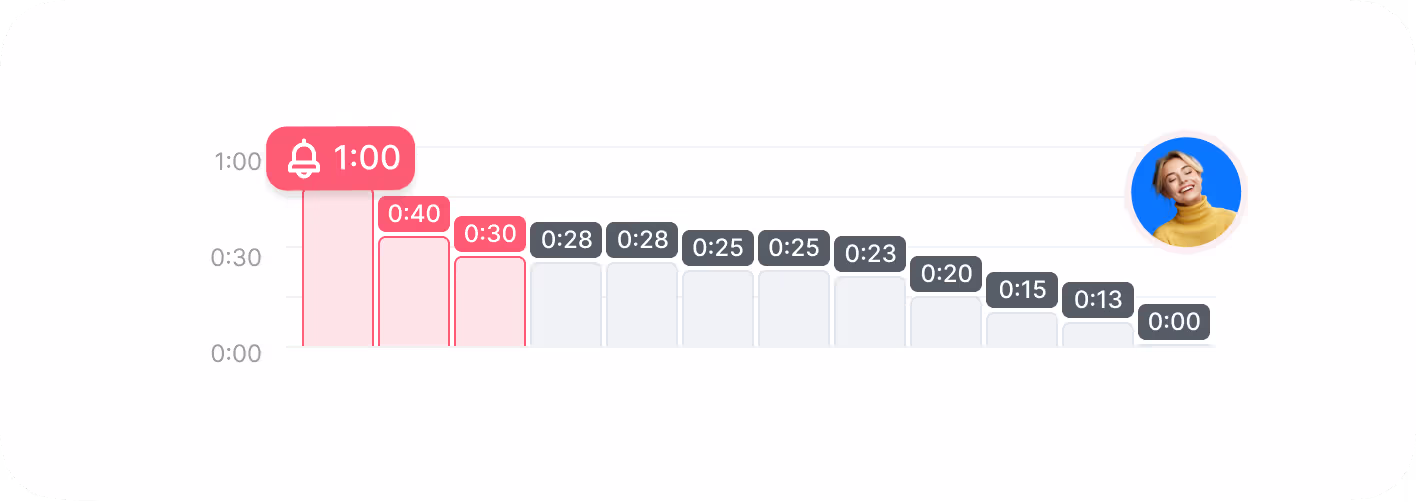This screenshot has height=502, width=1416.
Task: Click the pink bar beneath the 0:40 label
Action: pos(414,292)
